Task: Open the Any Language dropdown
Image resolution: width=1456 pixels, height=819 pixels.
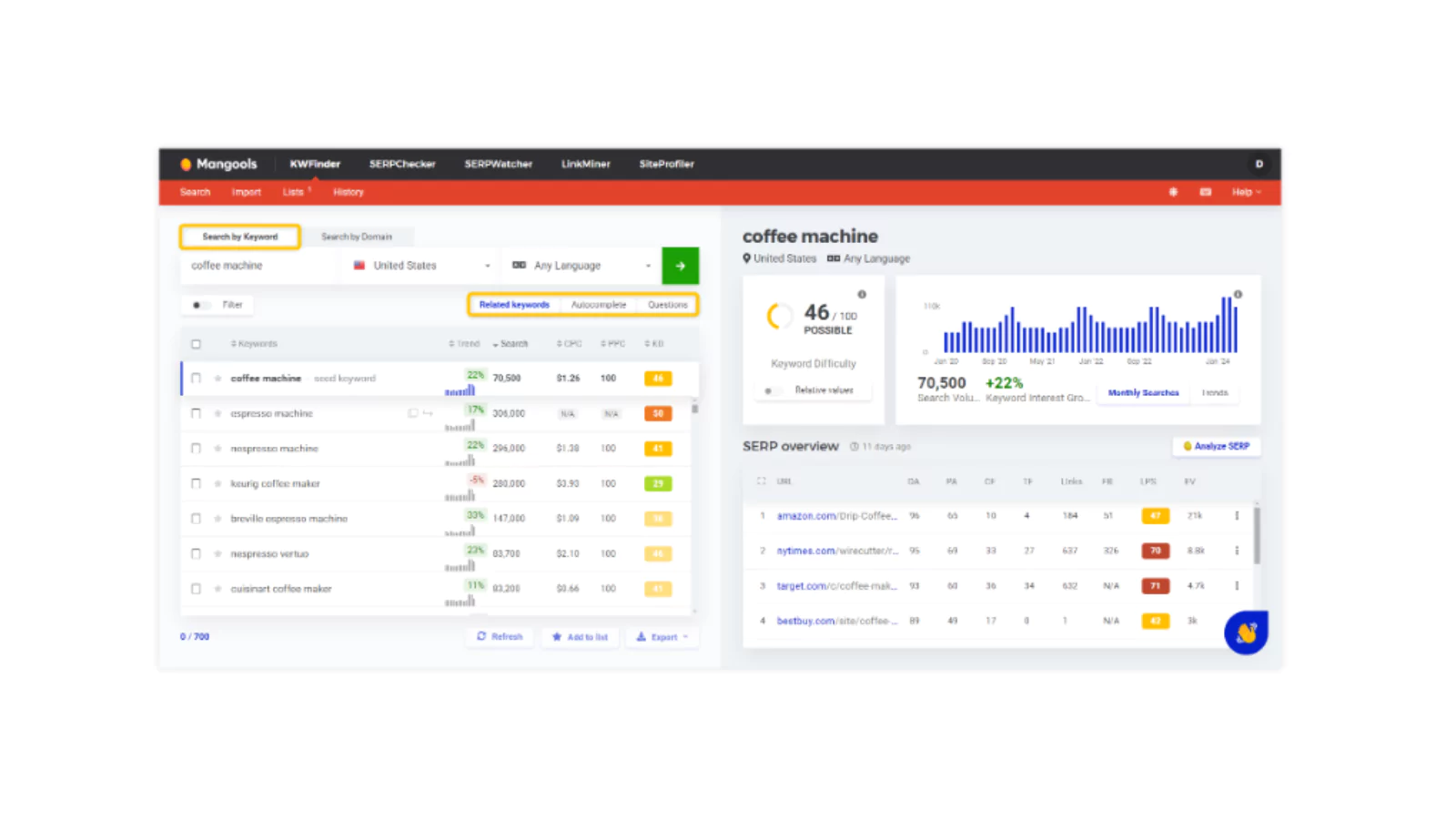Action: pyautogui.click(x=582, y=266)
